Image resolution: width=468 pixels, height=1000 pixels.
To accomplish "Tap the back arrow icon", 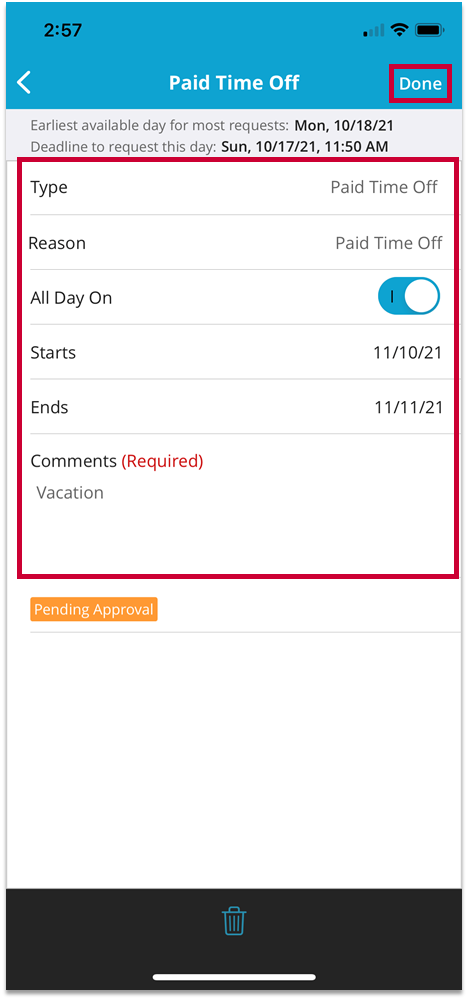I will (x=24, y=83).
